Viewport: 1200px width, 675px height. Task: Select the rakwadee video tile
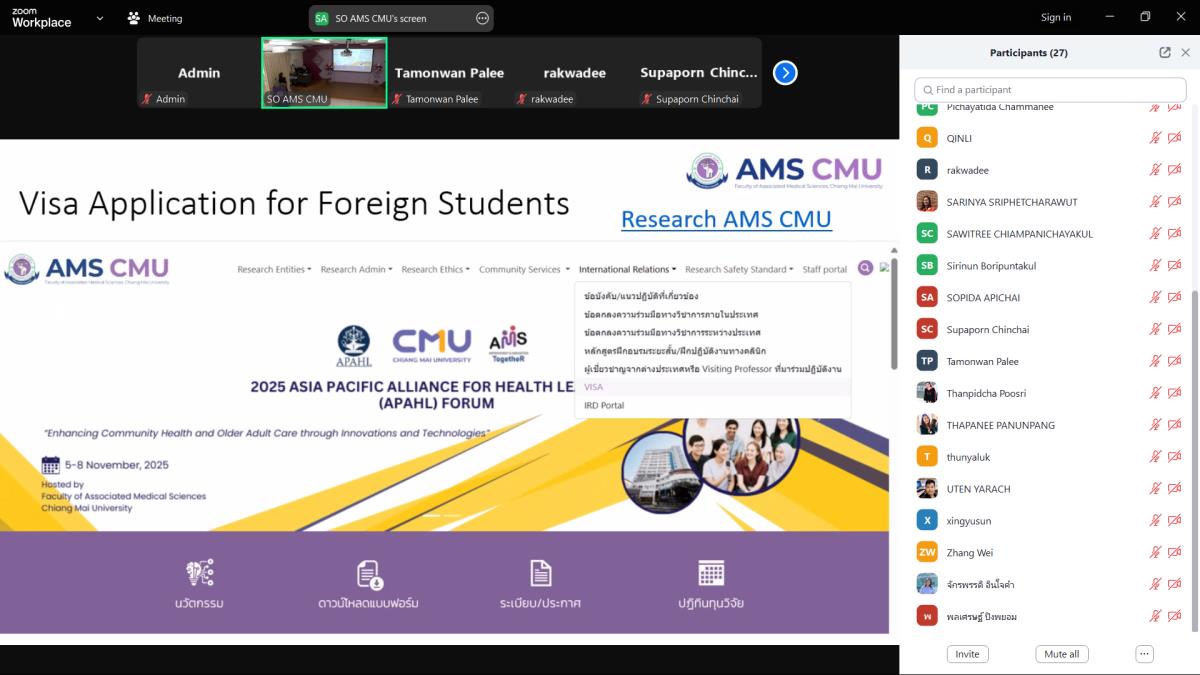click(574, 73)
